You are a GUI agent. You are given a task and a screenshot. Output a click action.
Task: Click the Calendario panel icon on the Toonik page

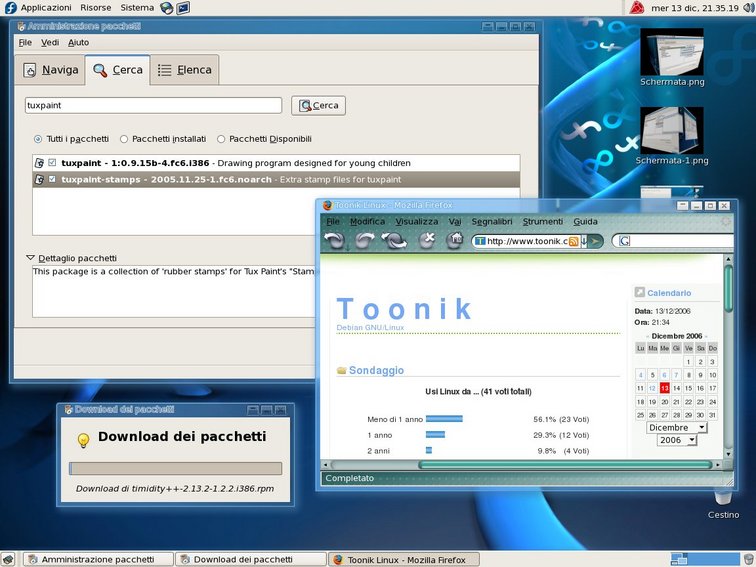click(x=639, y=292)
